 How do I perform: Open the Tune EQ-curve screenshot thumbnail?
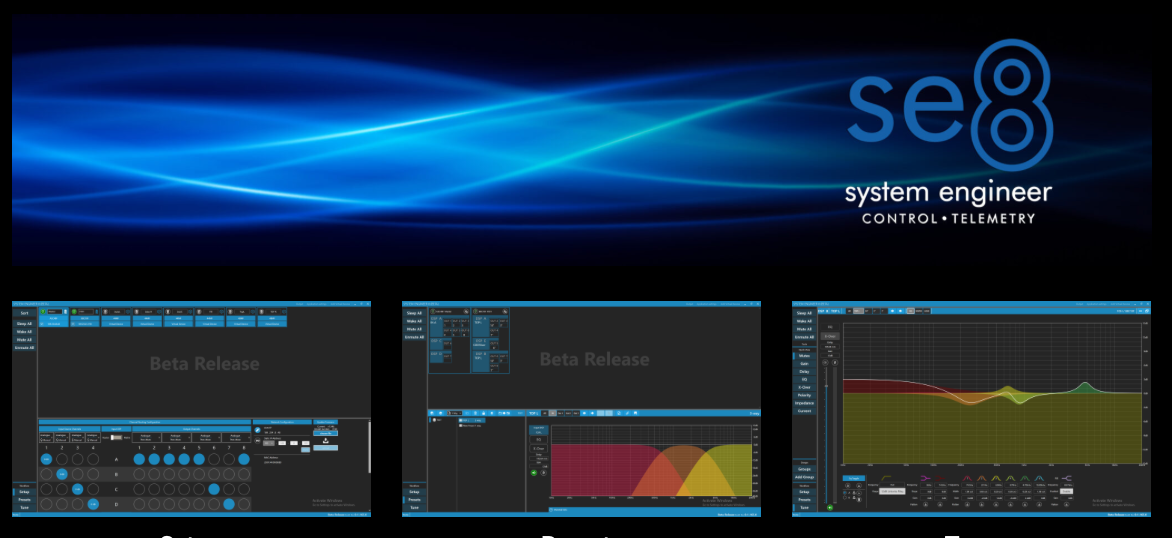tap(972, 408)
